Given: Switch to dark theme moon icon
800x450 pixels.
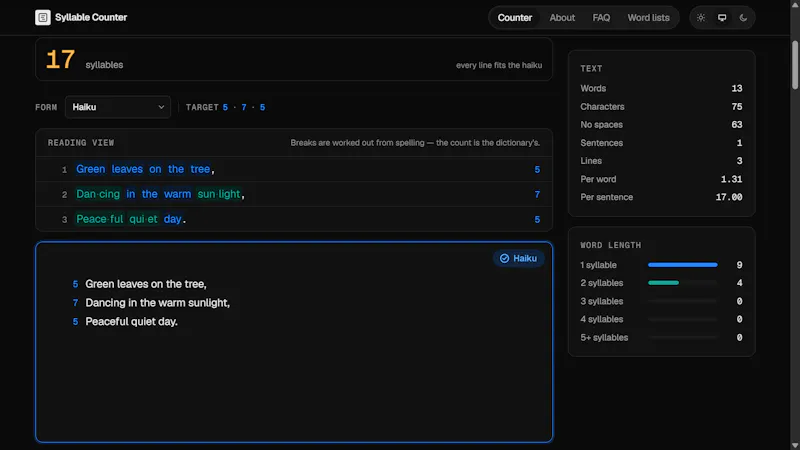Looking at the screenshot, I should [x=743, y=18].
